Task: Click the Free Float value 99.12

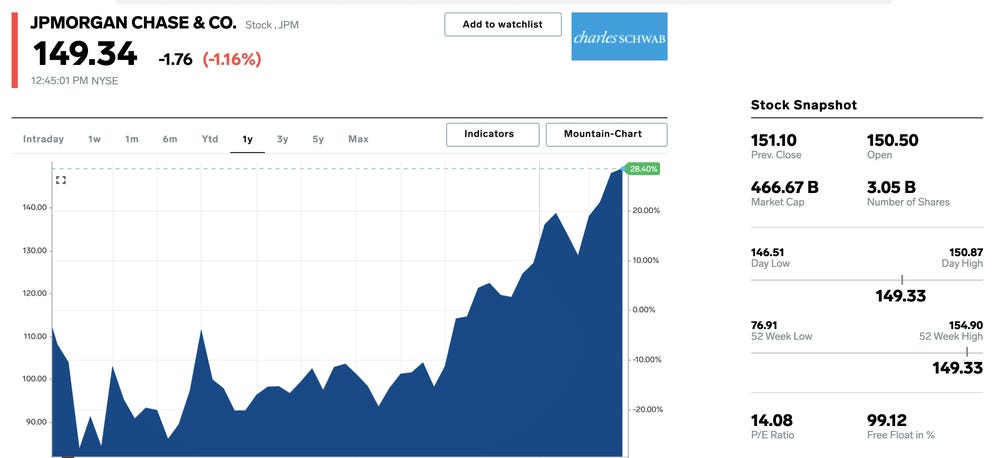Action: (886, 420)
